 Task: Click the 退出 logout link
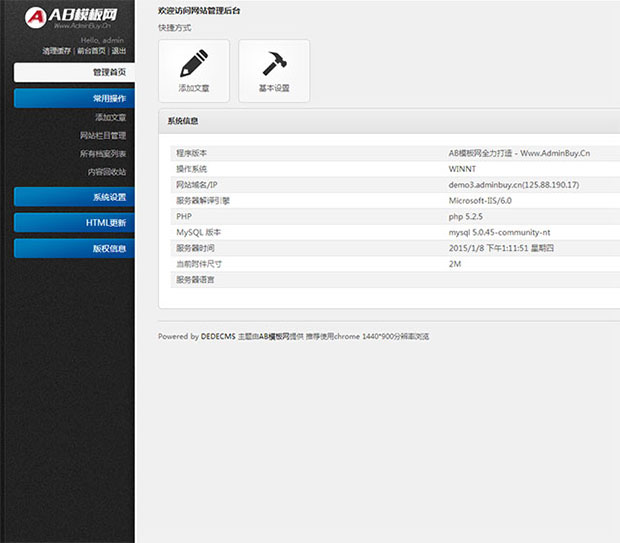[119, 51]
